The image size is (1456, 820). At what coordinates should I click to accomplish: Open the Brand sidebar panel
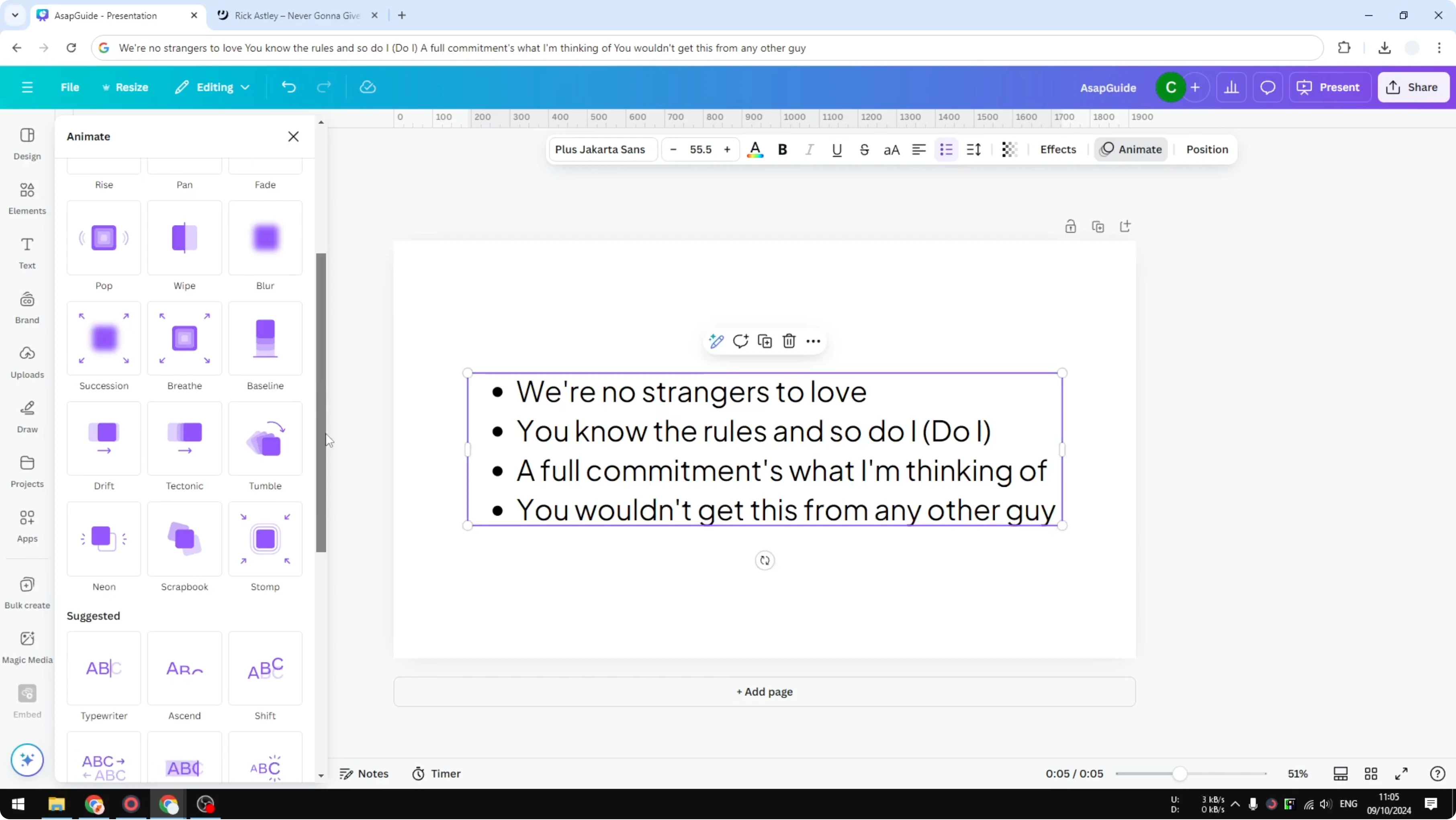click(27, 307)
